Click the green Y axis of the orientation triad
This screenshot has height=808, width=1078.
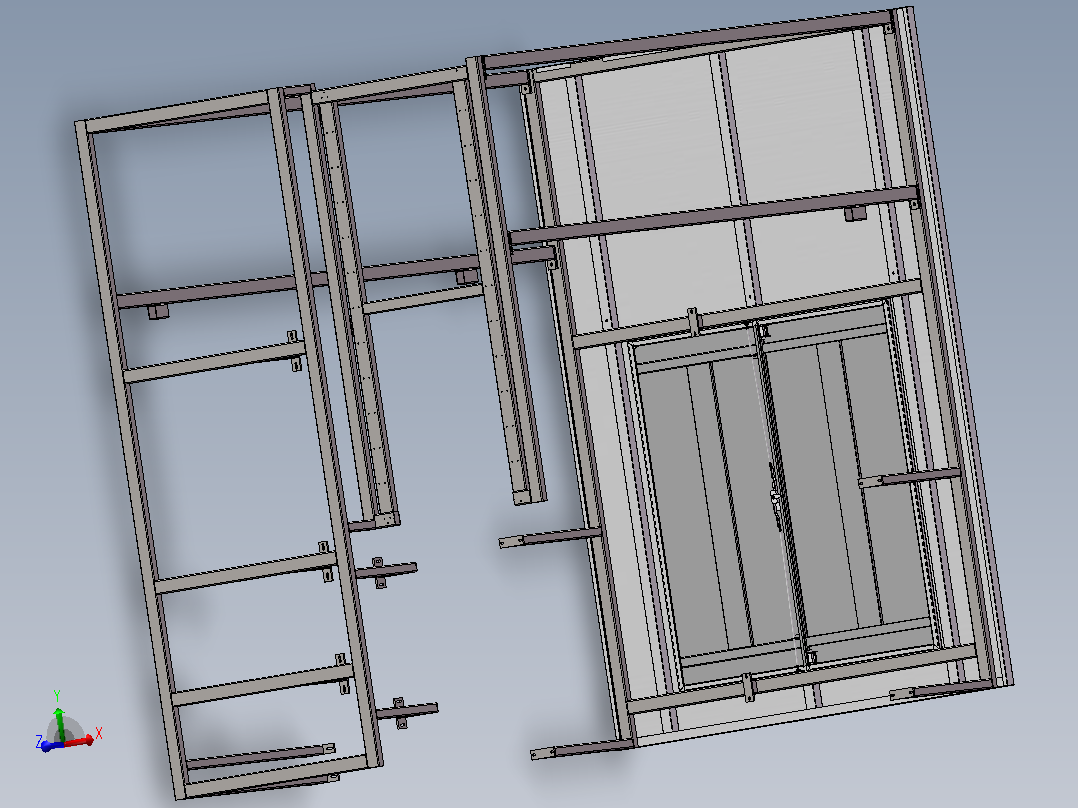pos(59,724)
